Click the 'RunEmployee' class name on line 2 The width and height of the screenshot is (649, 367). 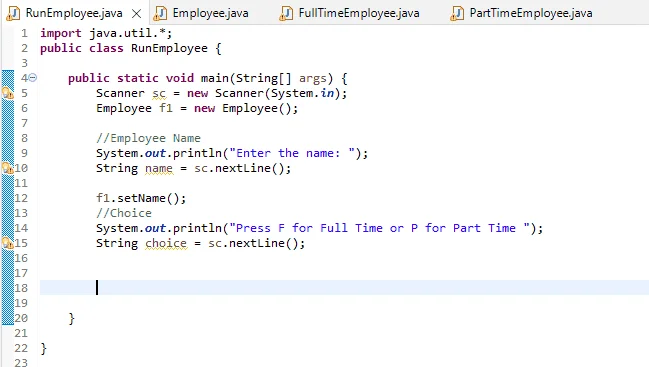click(x=169, y=48)
